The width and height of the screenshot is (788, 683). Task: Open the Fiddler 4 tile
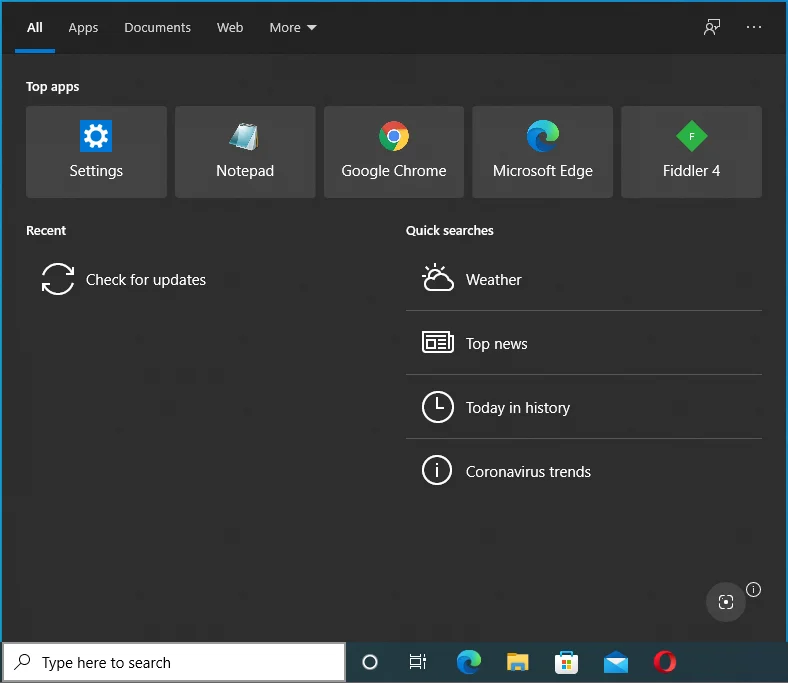point(692,152)
